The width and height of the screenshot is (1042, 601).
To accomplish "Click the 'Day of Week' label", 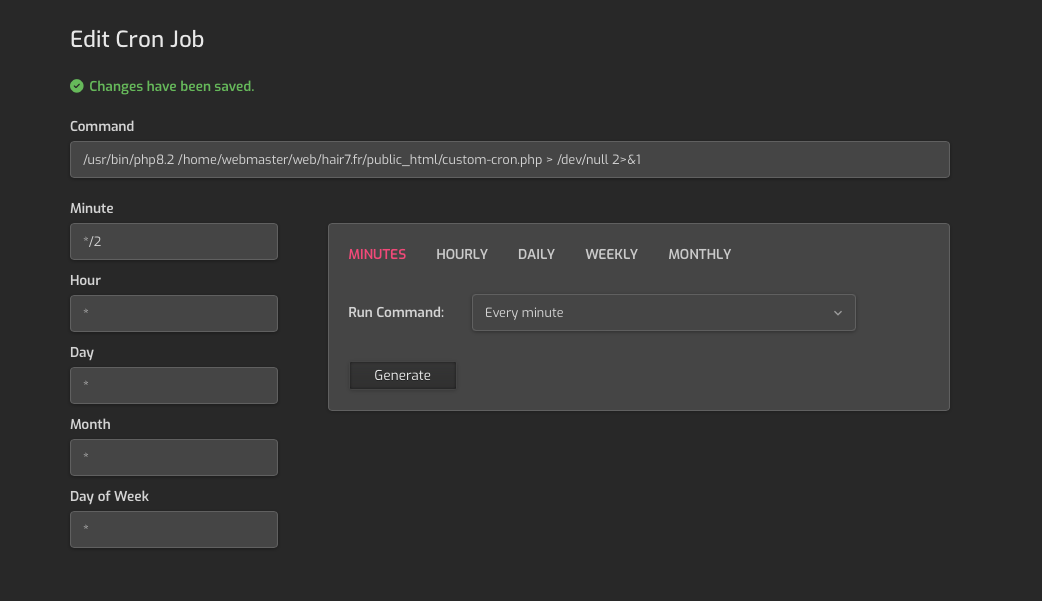I will point(109,496).
